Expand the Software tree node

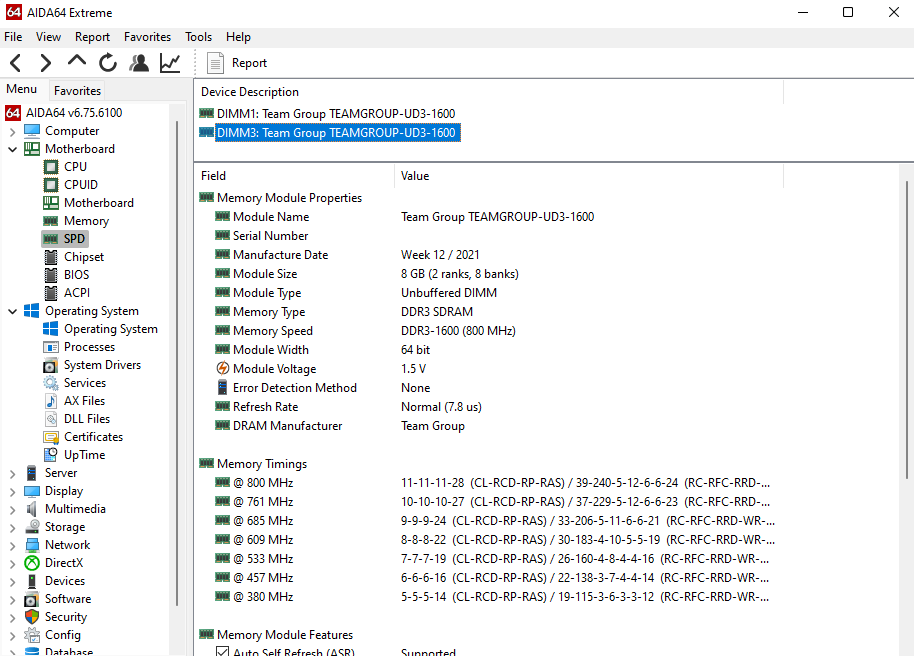pos(13,600)
